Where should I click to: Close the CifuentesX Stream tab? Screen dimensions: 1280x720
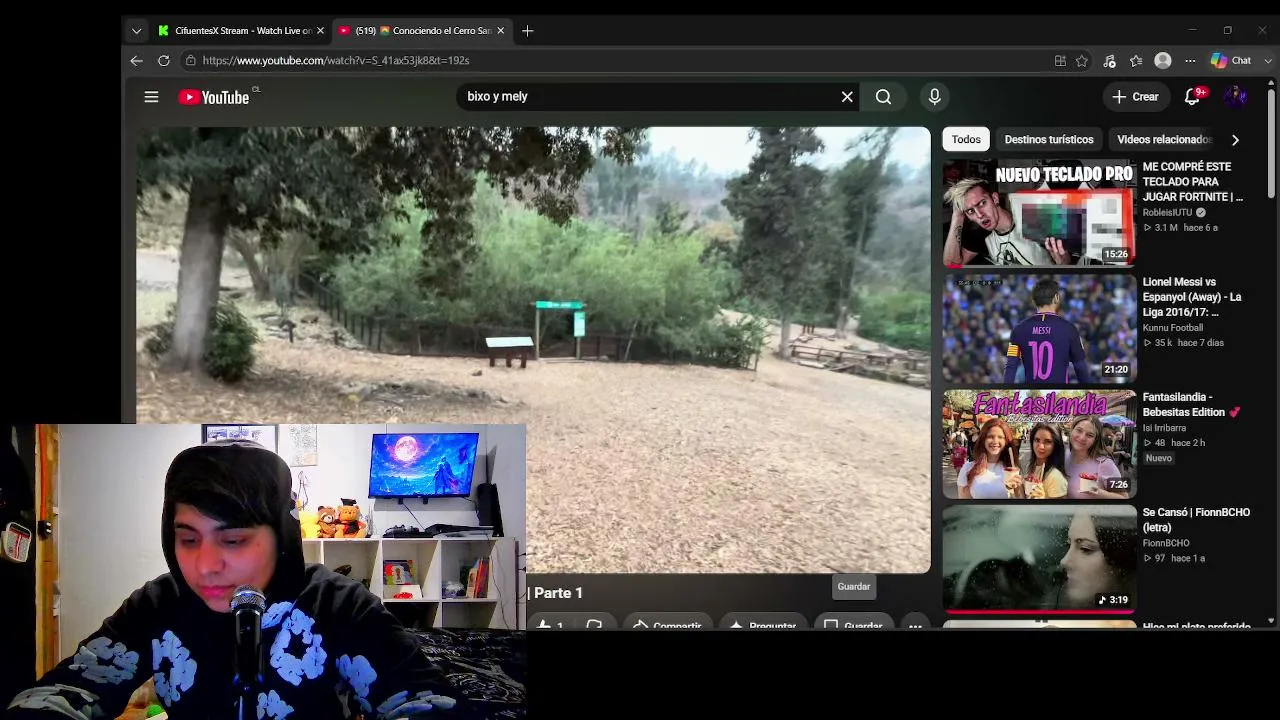(320, 31)
